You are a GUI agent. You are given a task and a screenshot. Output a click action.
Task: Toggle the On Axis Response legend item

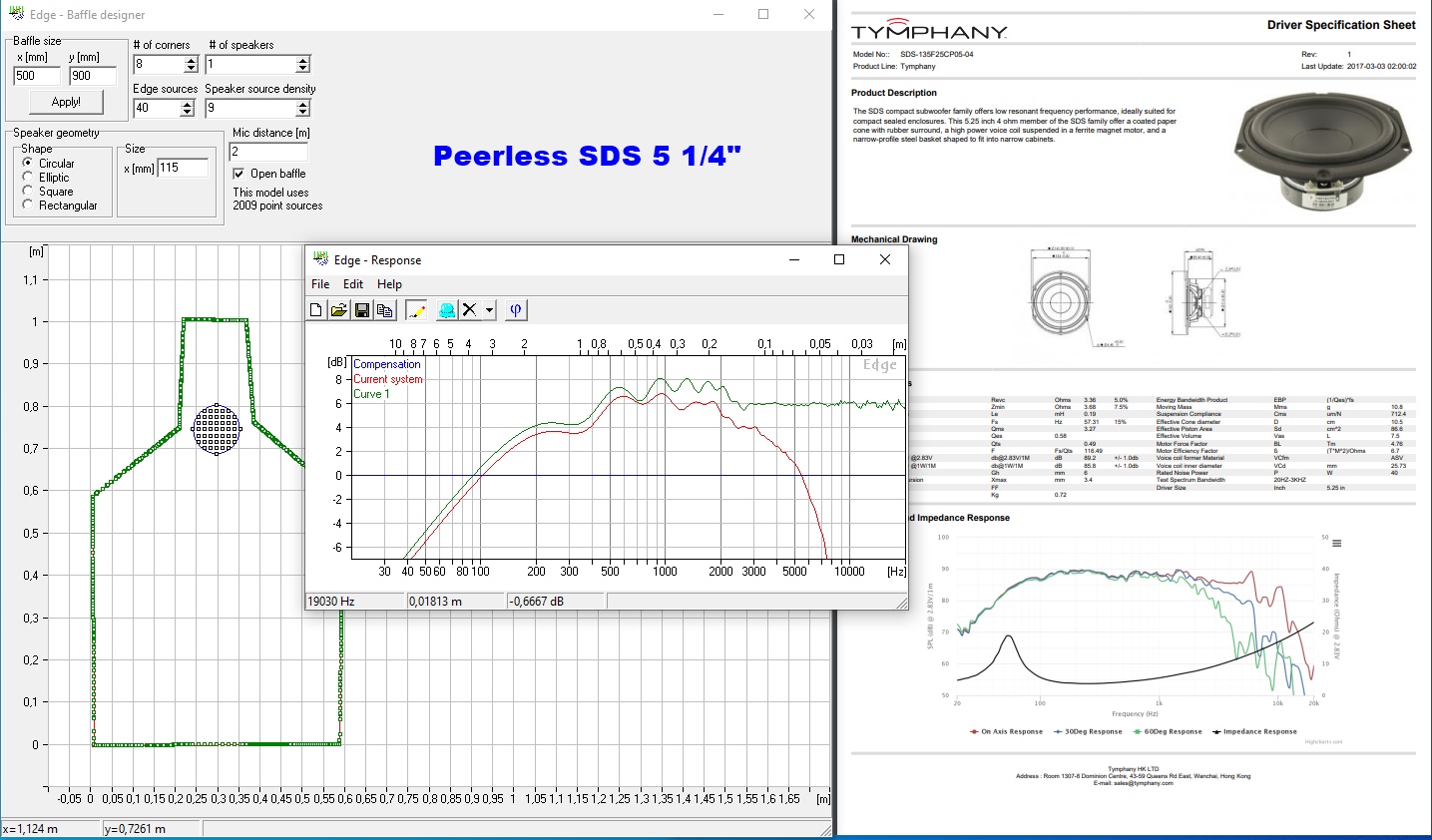point(1006,731)
